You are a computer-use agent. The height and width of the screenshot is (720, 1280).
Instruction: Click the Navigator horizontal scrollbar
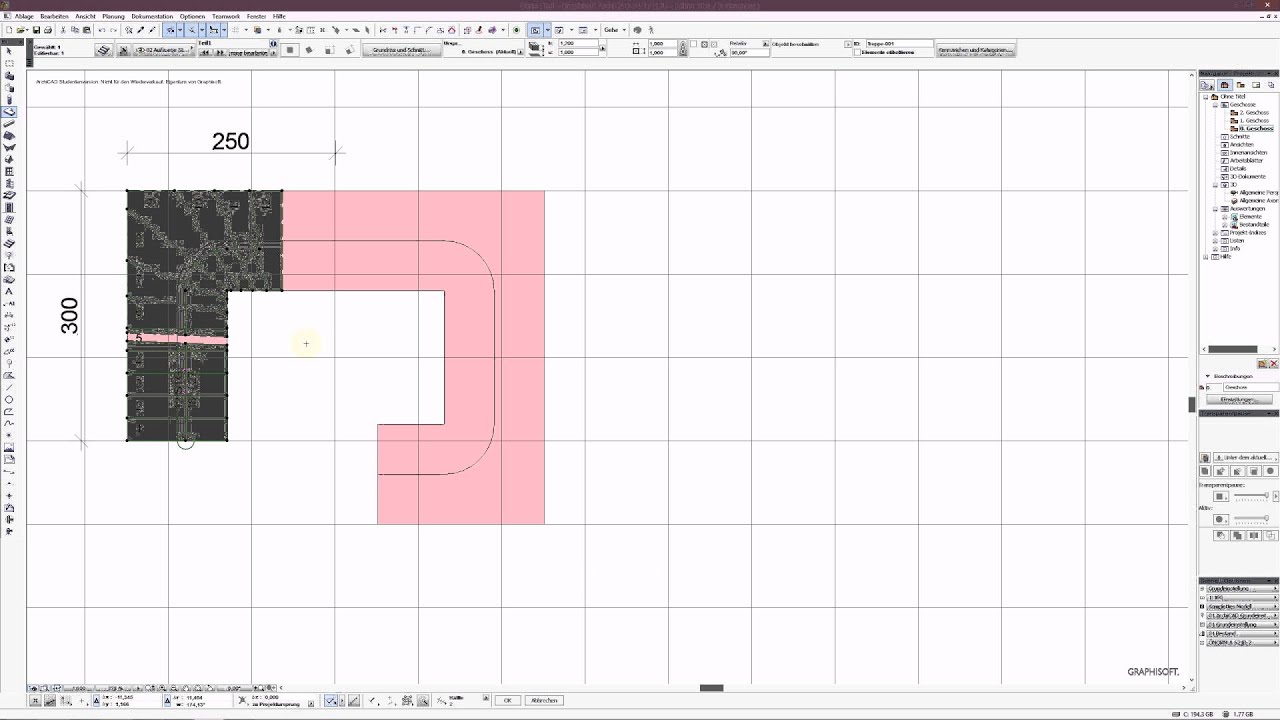1234,349
